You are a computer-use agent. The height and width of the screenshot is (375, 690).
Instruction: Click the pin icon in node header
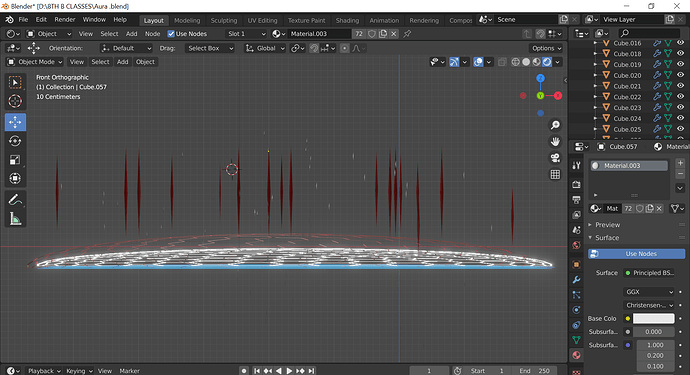point(407,34)
